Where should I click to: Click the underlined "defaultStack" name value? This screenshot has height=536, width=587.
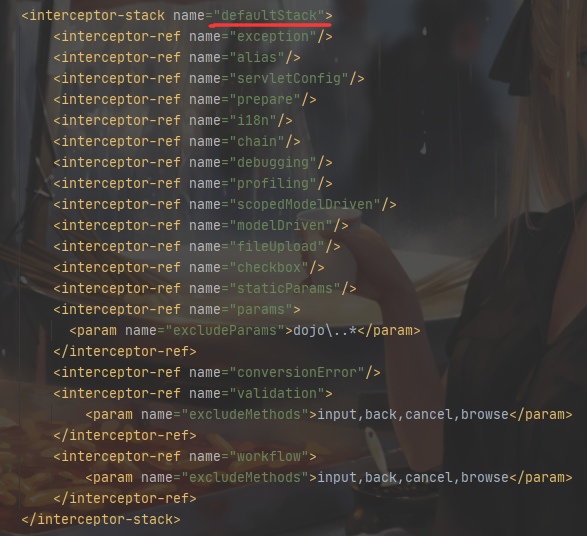point(269,15)
